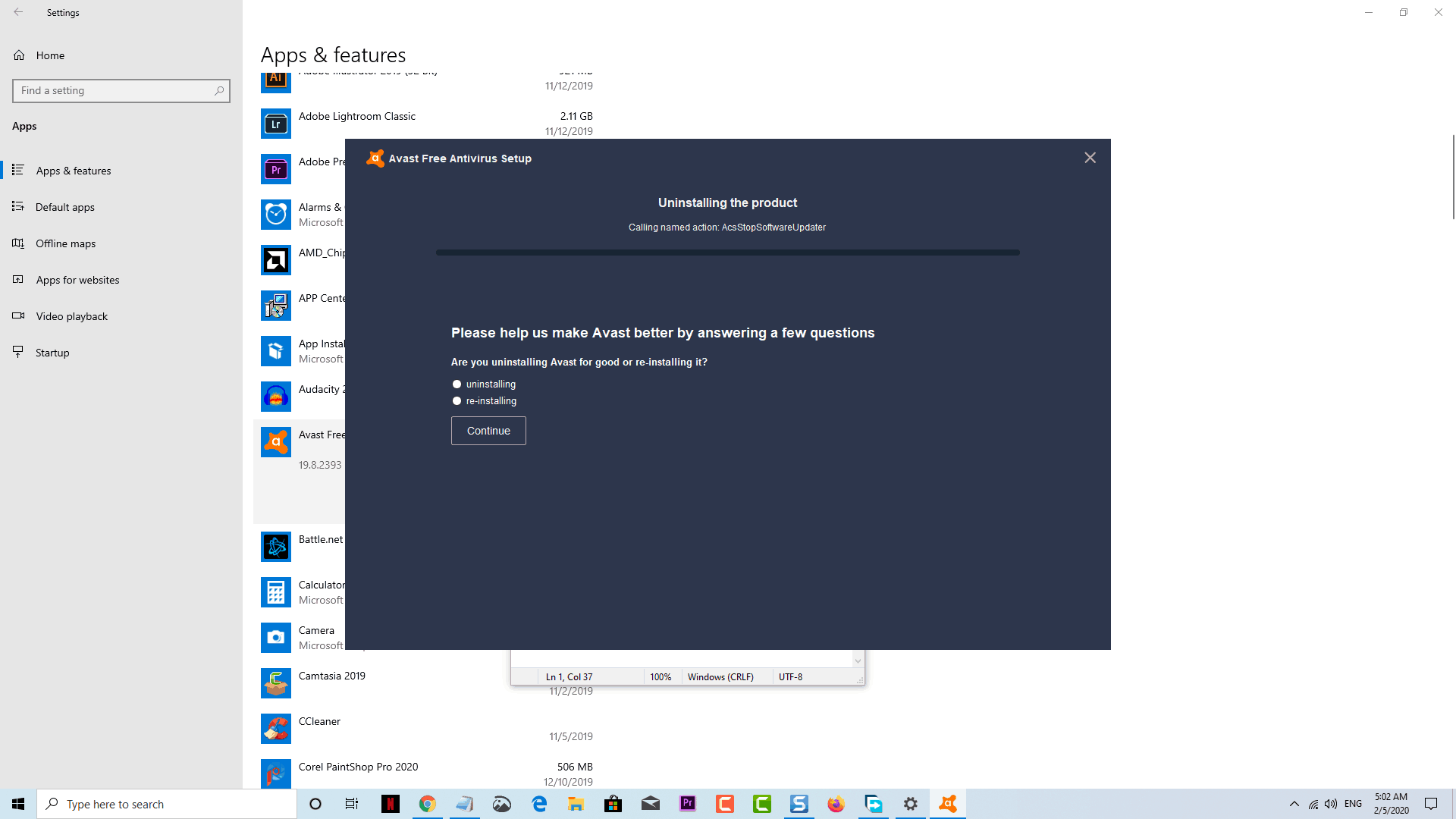Screen dimensions: 1456x819
Task: Open the notification Action Center
Action: (1431, 804)
